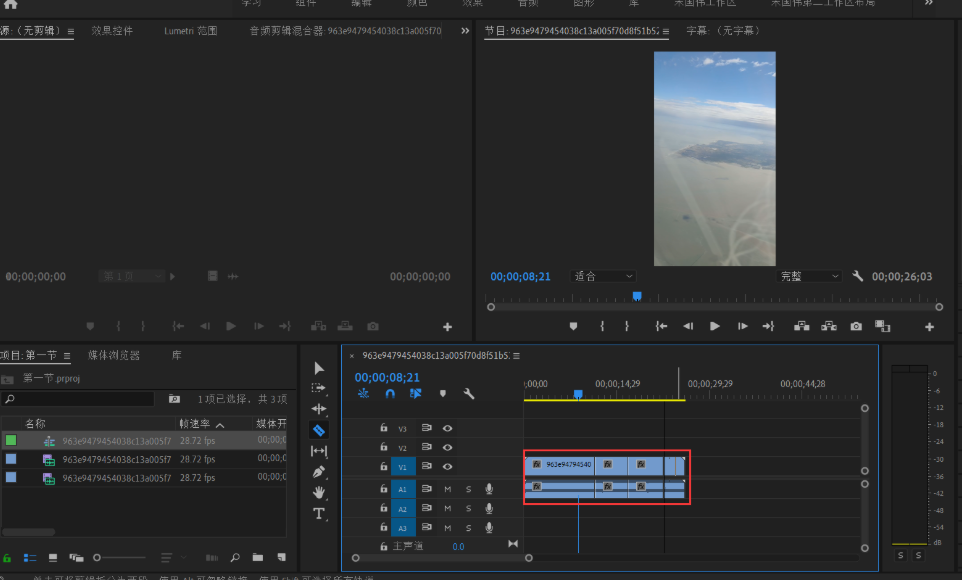Click New Bin folder icon in project panel
Image resolution: width=962 pixels, height=580 pixels.
pos(258,557)
